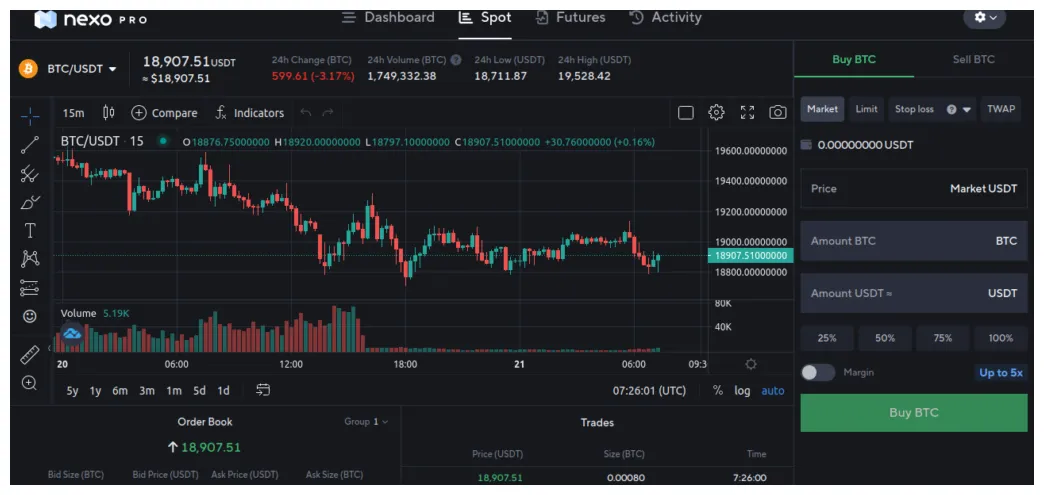The width and height of the screenshot is (1044, 495).
Task: Switch to the Sell BTC tab
Action: [x=973, y=59]
